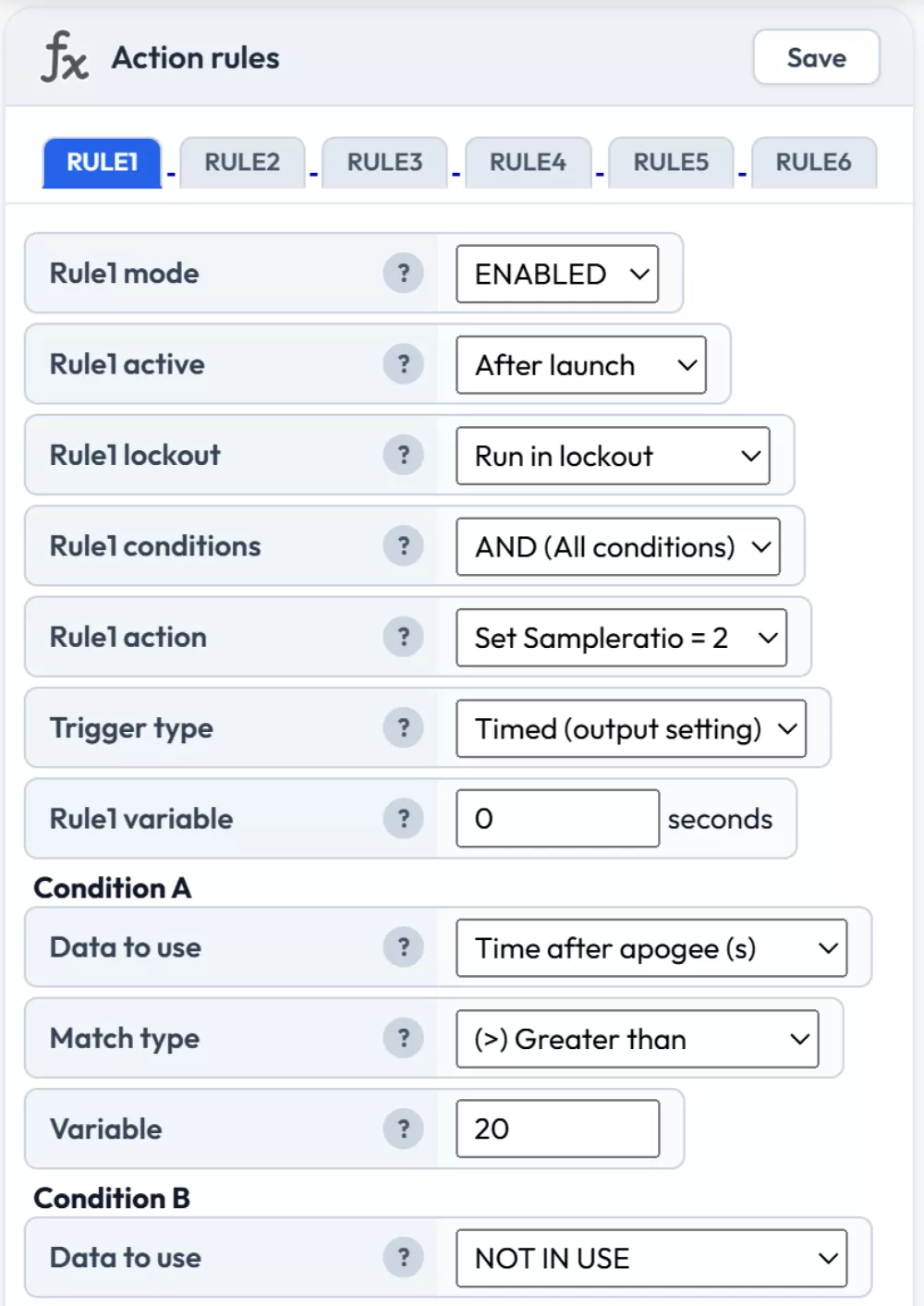The height and width of the screenshot is (1306, 924).
Task: Click the Rule1 variable seconds input field
Action: tap(557, 819)
